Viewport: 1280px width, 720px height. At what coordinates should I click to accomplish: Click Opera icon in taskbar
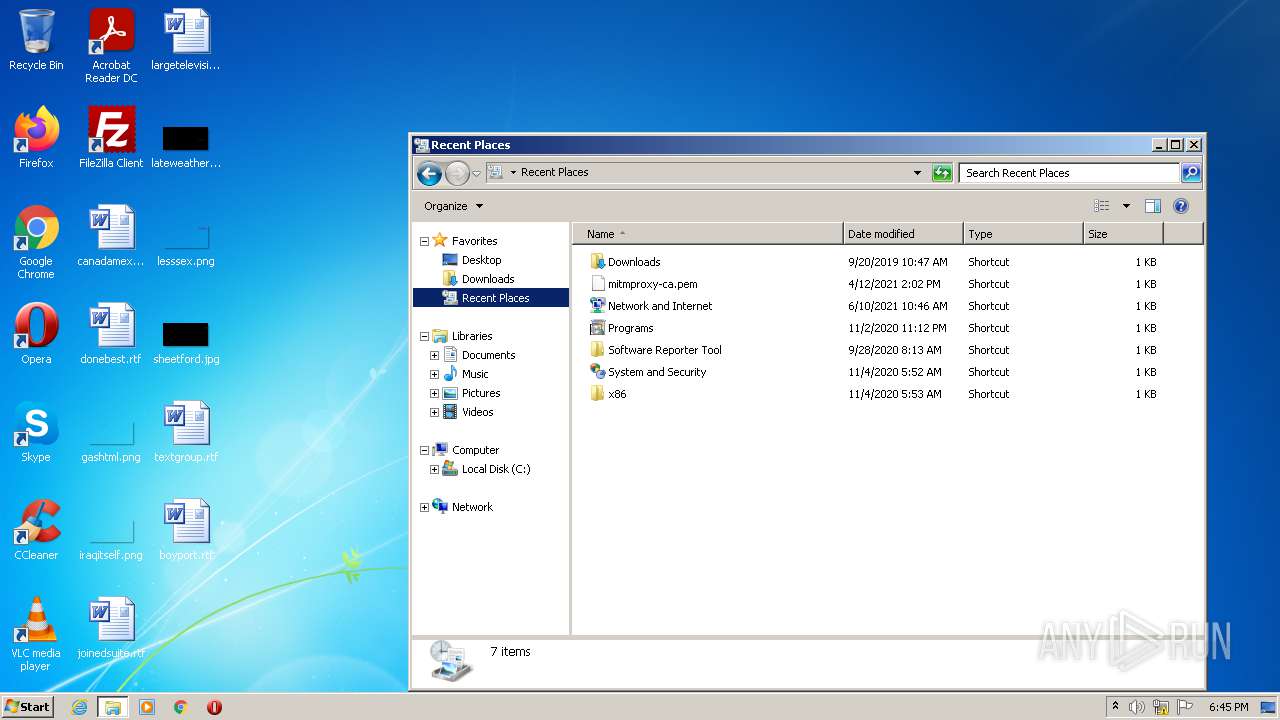pos(214,707)
